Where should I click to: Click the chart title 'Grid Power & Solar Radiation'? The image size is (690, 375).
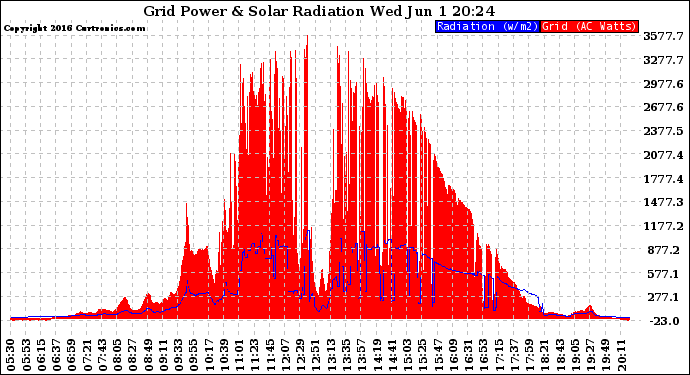(254, 11)
